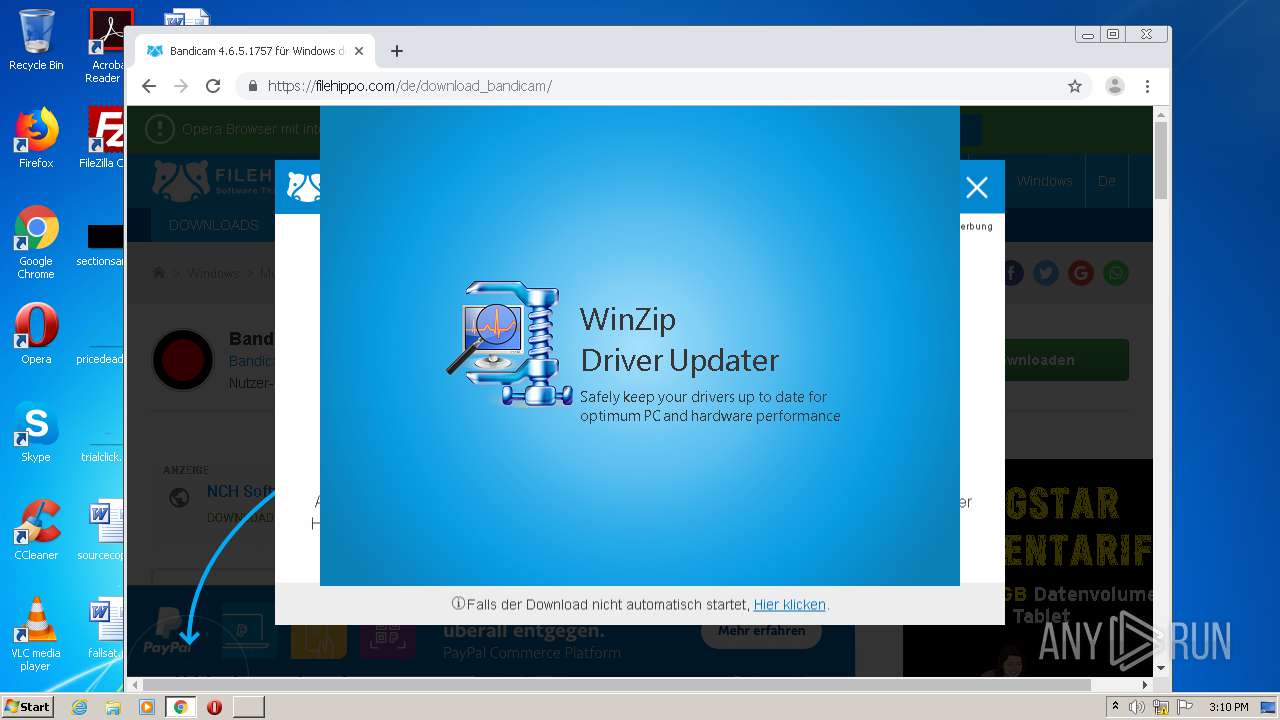
Task: Share page on Google Plus
Action: point(1080,273)
